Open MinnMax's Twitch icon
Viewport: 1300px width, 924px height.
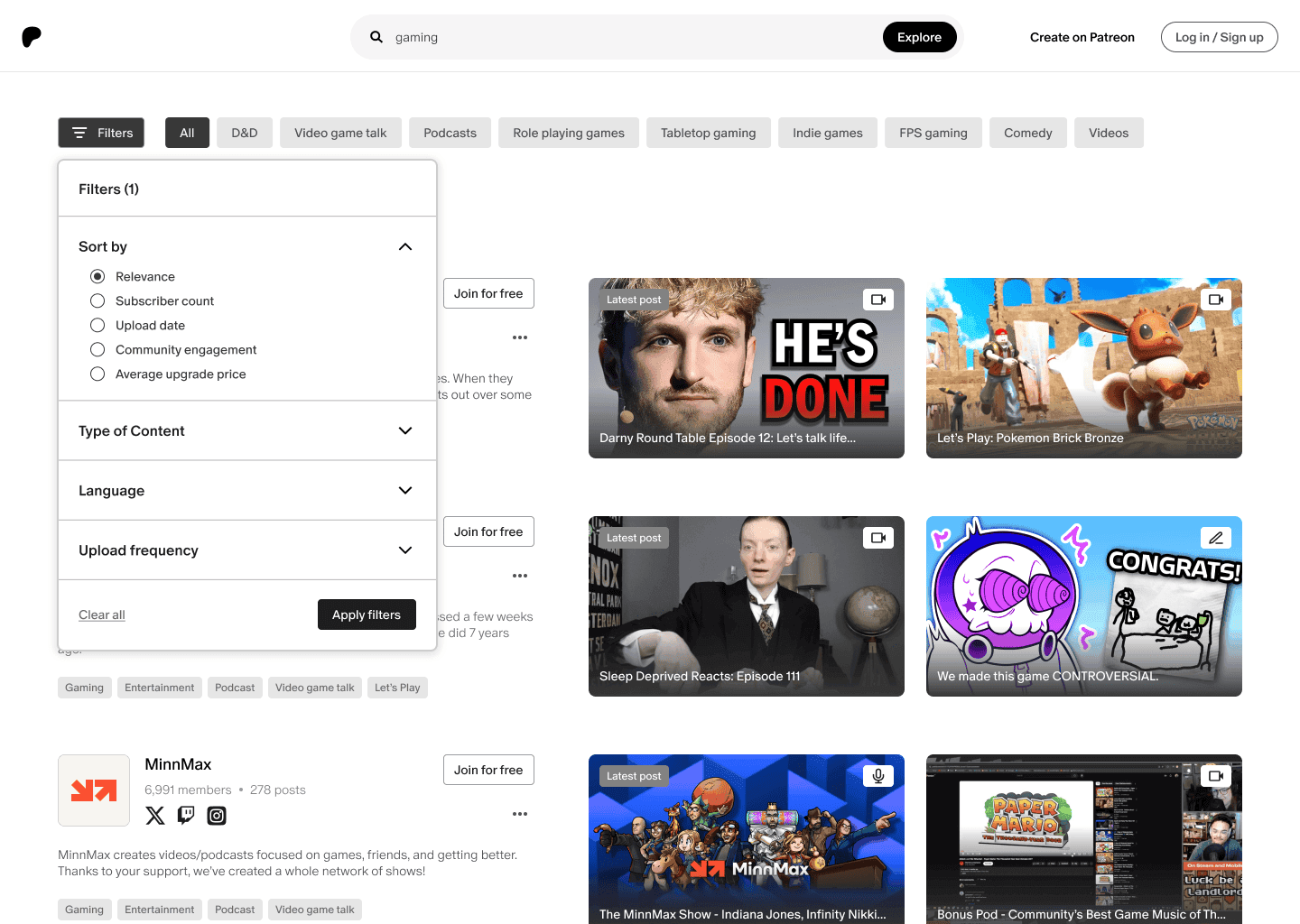coord(186,816)
